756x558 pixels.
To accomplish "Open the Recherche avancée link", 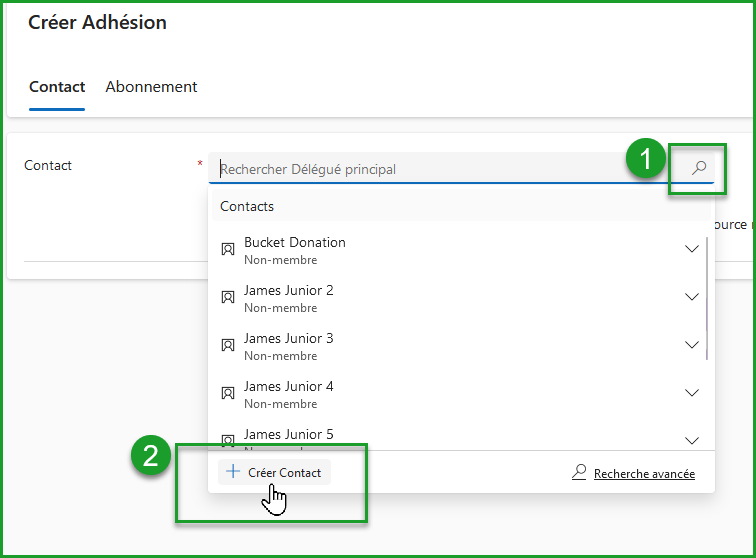I will [644, 474].
